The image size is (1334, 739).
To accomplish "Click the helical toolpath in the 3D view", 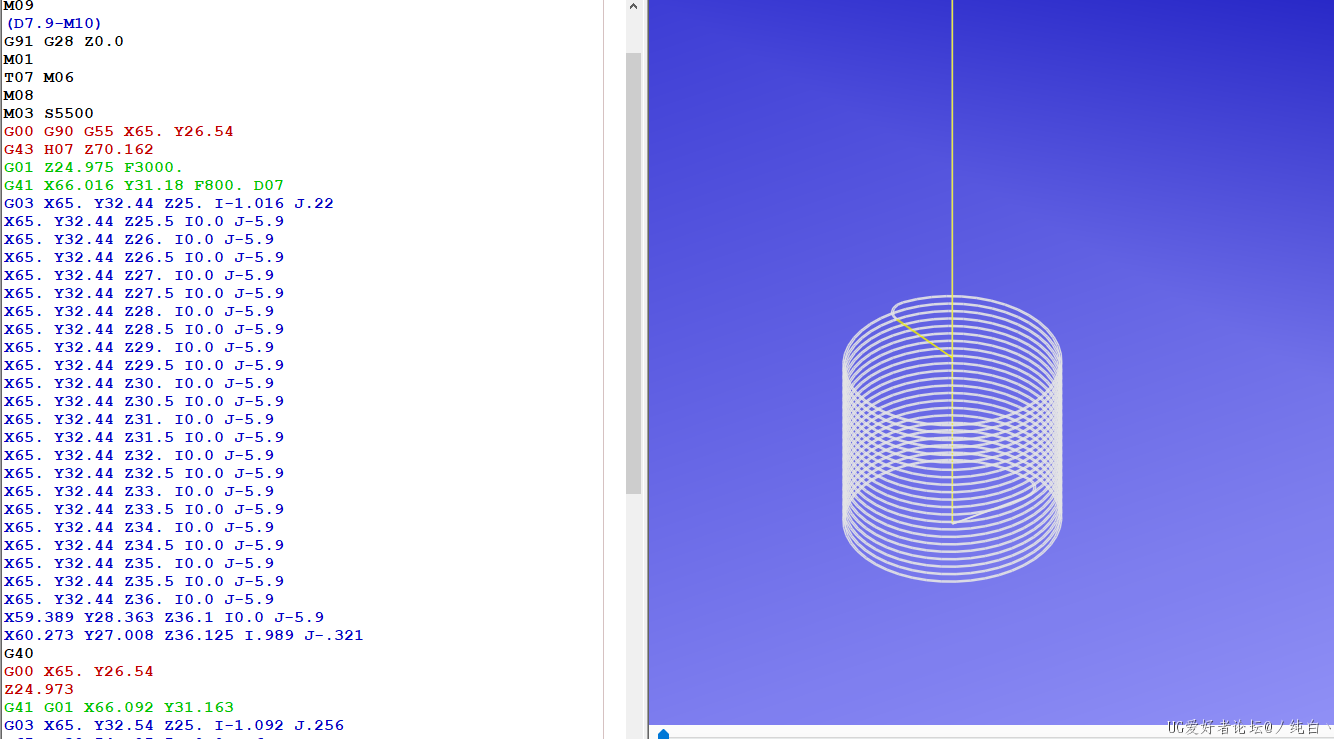I will pyautogui.click(x=952, y=438).
